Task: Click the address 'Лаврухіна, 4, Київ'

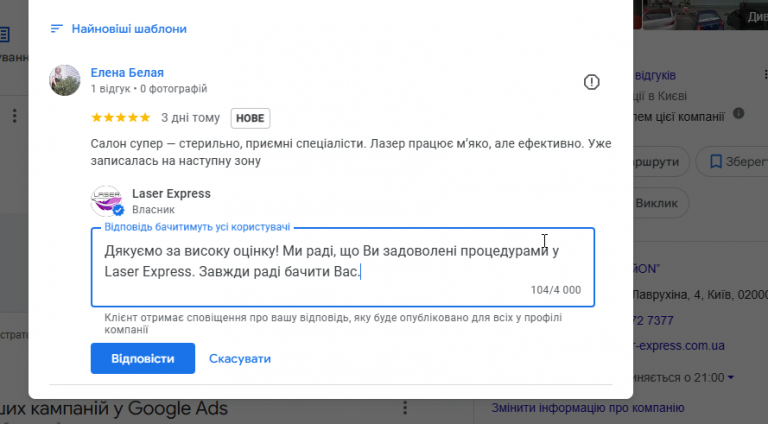Action: point(700,295)
